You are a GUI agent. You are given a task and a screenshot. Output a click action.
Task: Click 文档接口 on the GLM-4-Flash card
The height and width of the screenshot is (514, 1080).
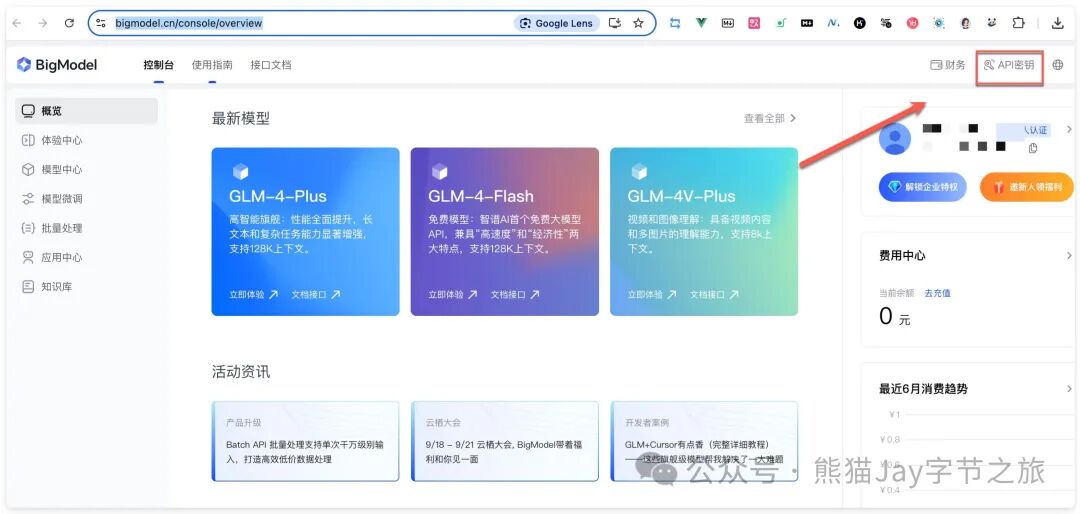[x=515, y=294]
